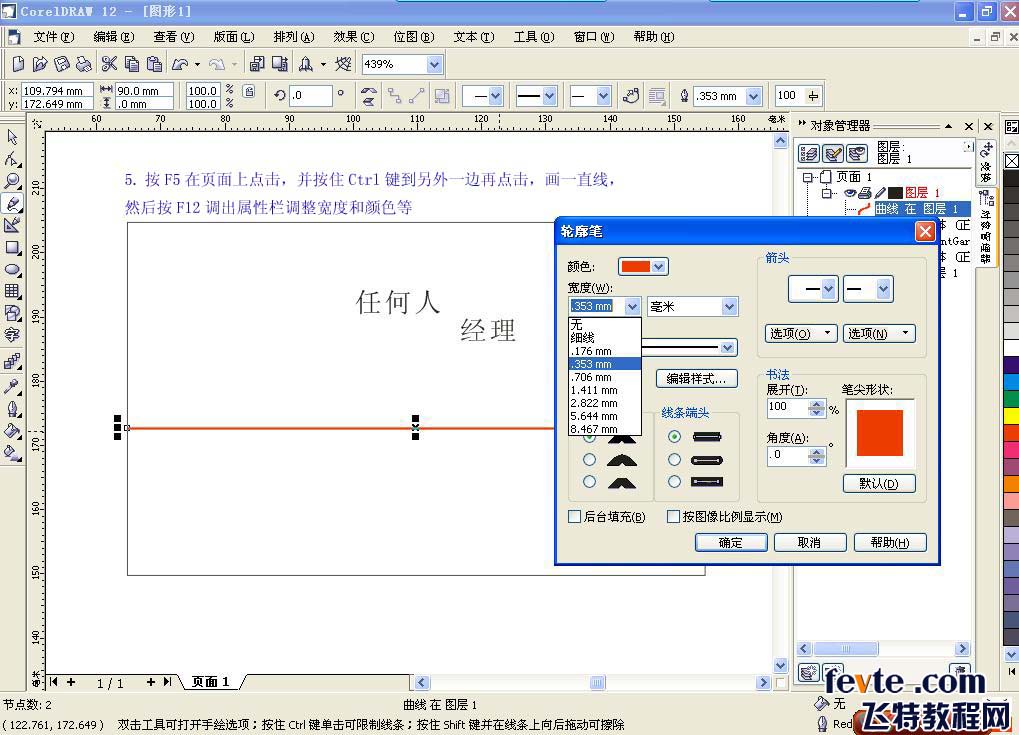The height and width of the screenshot is (735, 1019).
Task: Click the mirror buttons in property bar
Action: pos(368,96)
